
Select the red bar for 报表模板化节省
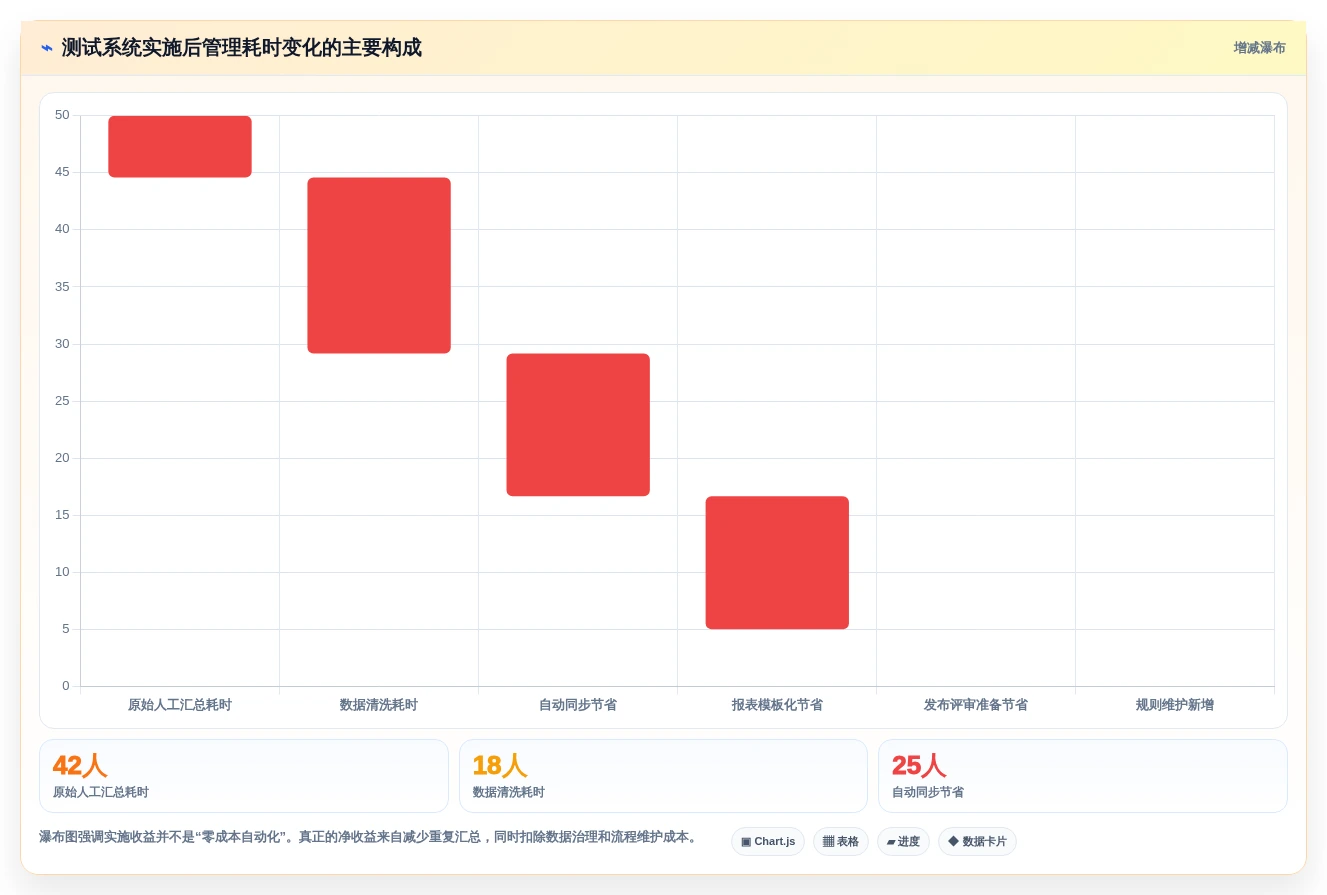pyautogui.click(x=777, y=562)
